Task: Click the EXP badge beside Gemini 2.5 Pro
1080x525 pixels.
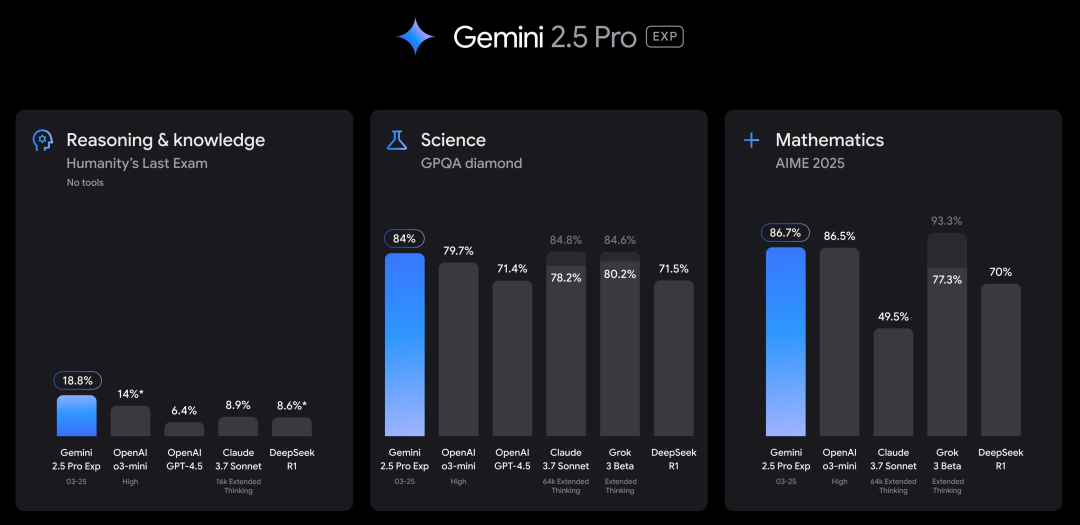Action: (x=664, y=37)
